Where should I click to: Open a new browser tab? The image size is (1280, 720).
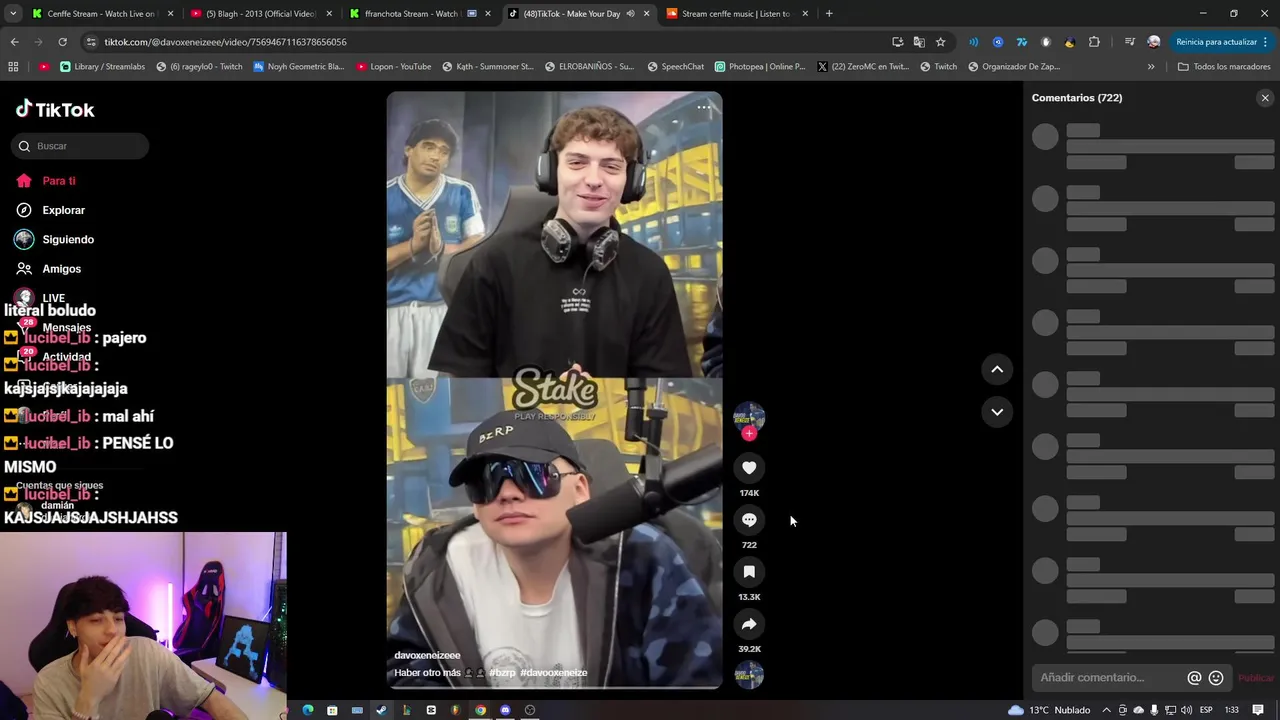point(829,14)
